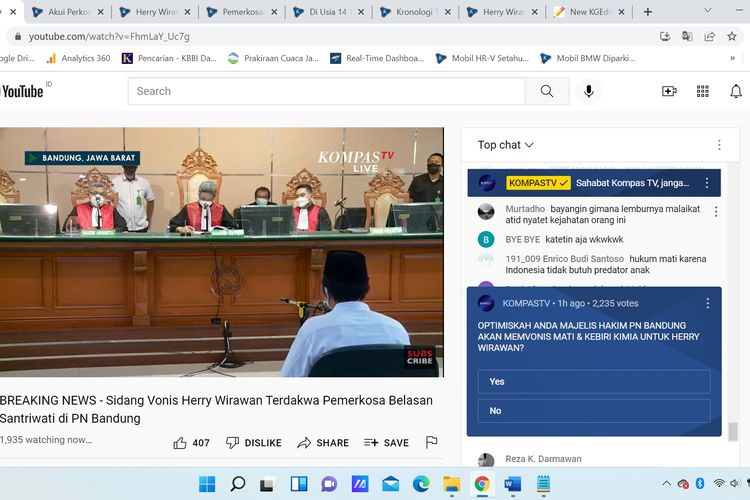Vote No in the poll
Viewport: 750px width, 500px height.
pos(594,411)
